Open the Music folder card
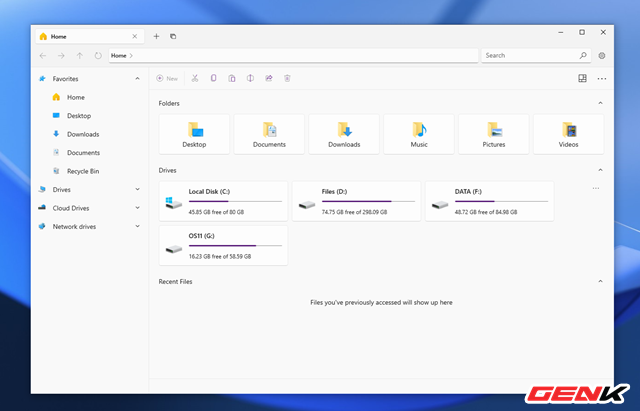The width and height of the screenshot is (640, 411). coord(419,134)
